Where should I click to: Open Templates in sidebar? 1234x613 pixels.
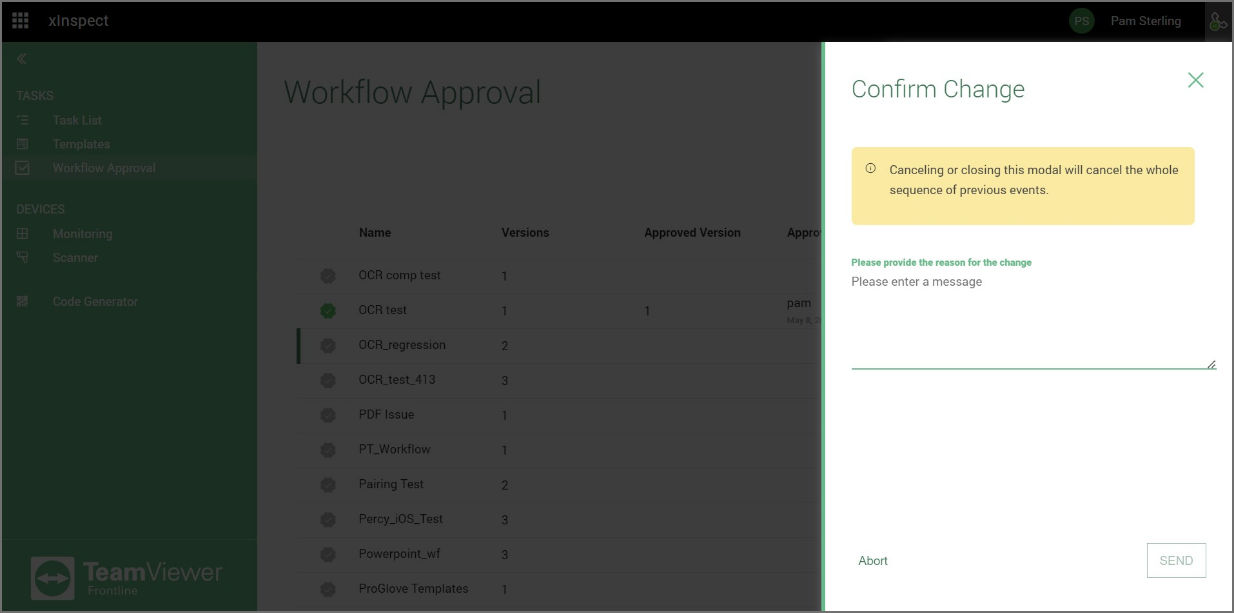(x=81, y=144)
